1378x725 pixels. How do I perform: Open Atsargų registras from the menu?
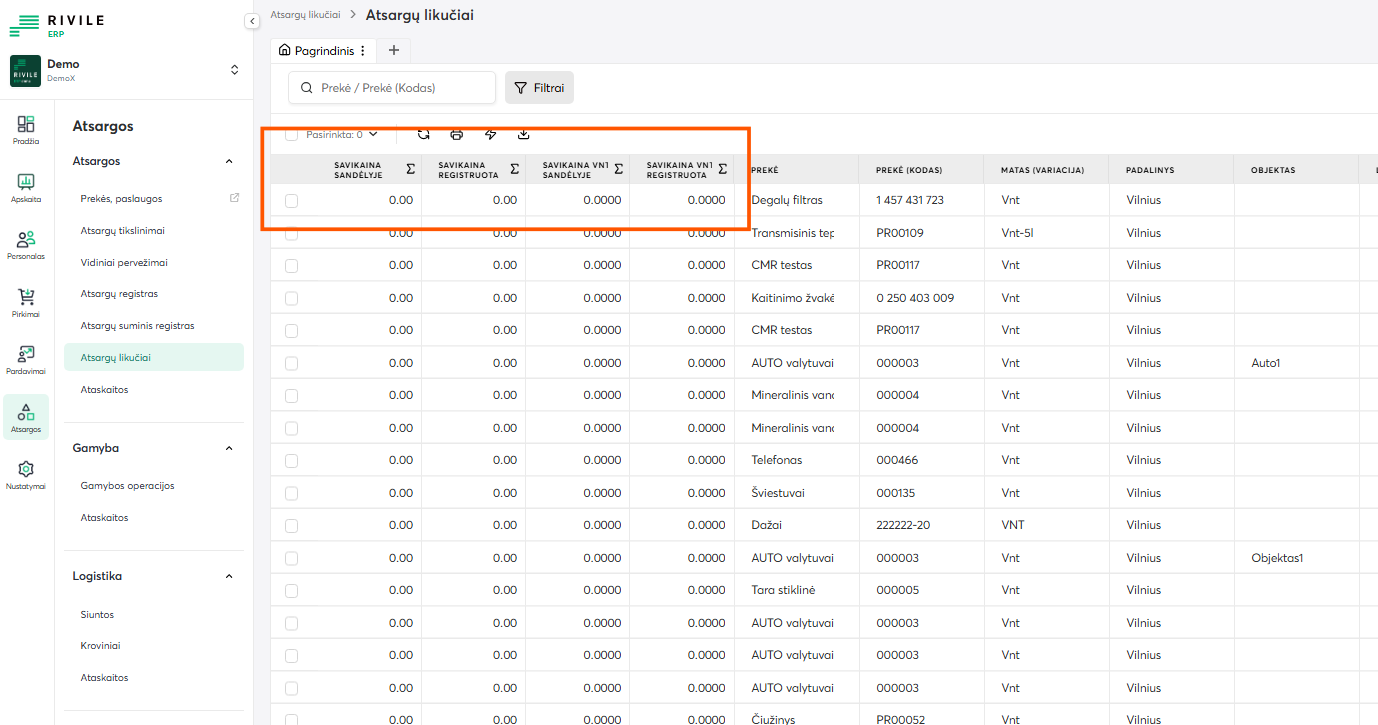click(119, 294)
